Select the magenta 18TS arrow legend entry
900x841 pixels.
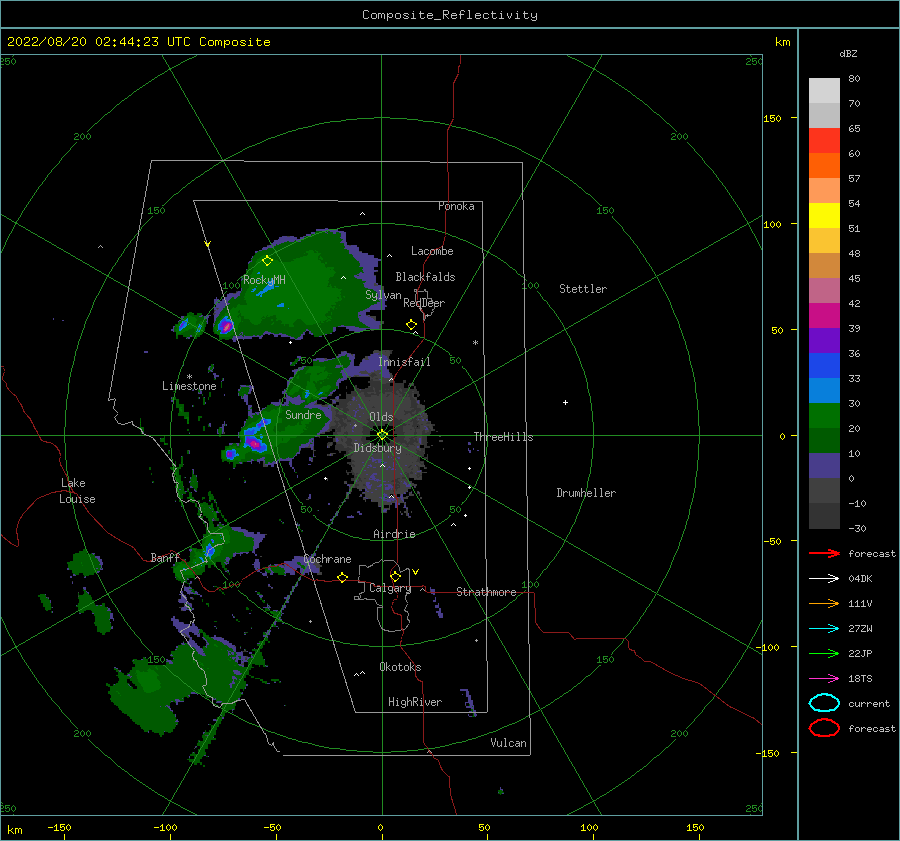click(824, 678)
